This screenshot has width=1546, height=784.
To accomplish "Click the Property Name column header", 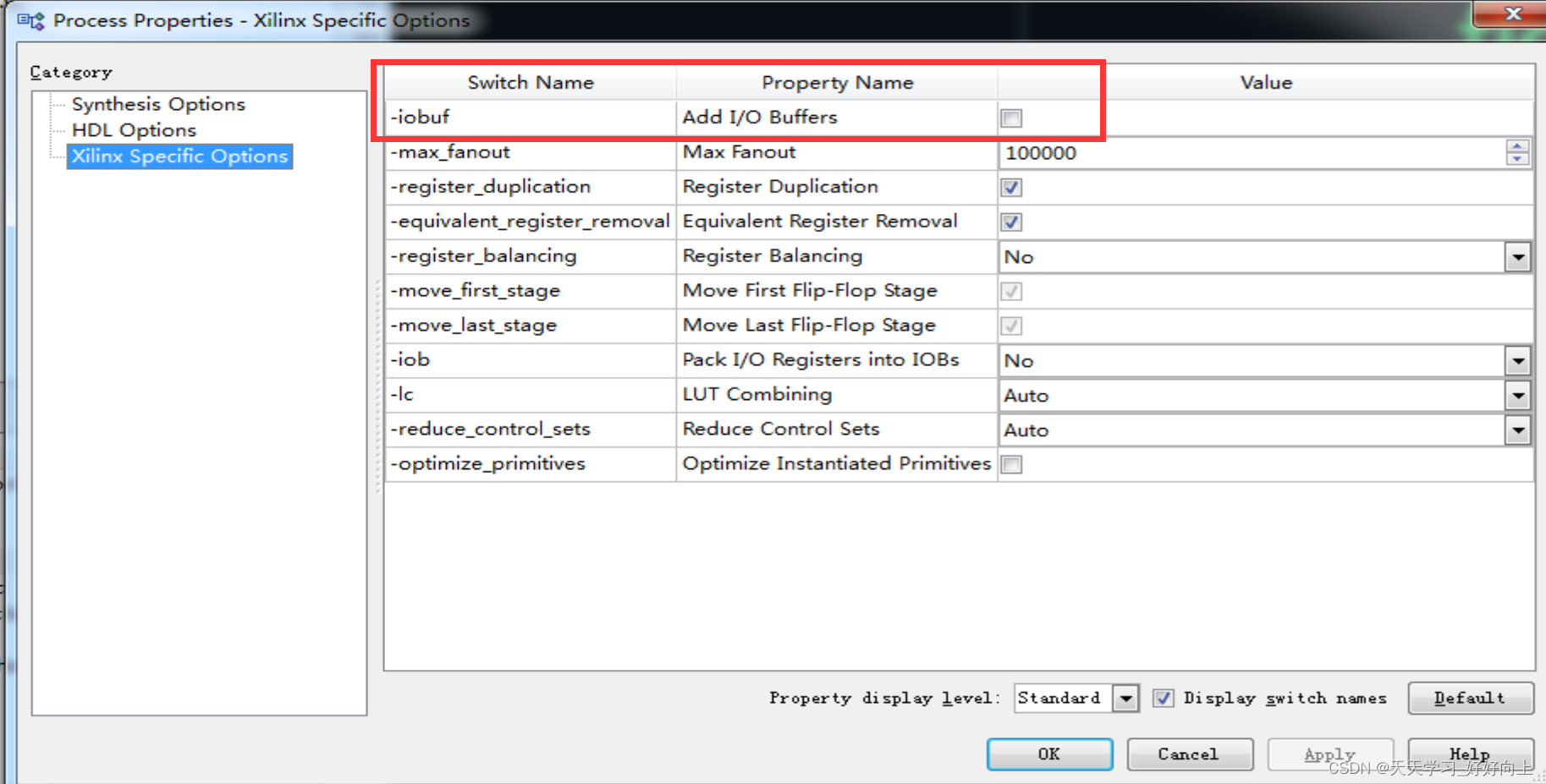I will point(837,83).
